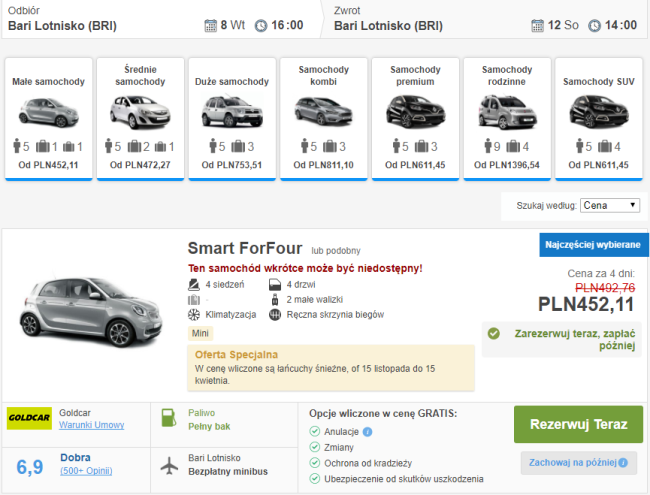The image size is (650, 495).
Task: Click the passenger icon in Małe samochody card
Action: 17,146
